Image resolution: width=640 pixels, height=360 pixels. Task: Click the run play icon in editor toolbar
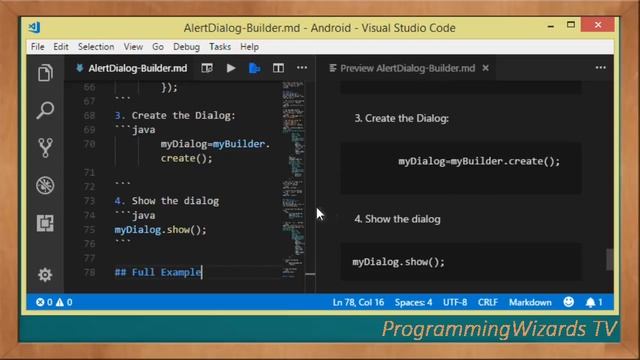231,68
